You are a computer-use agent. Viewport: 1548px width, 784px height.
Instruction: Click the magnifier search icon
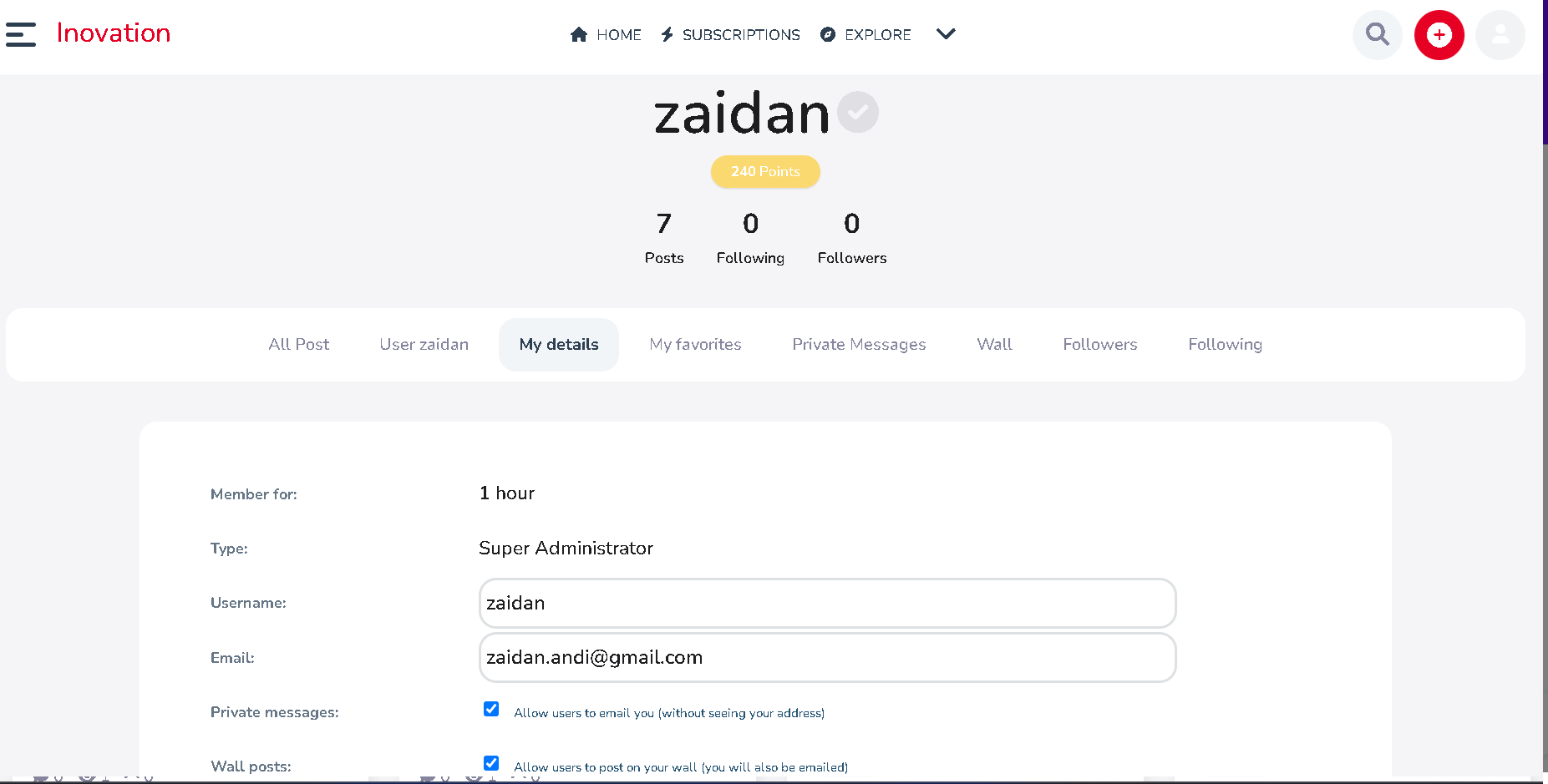(x=1378, y=35)
